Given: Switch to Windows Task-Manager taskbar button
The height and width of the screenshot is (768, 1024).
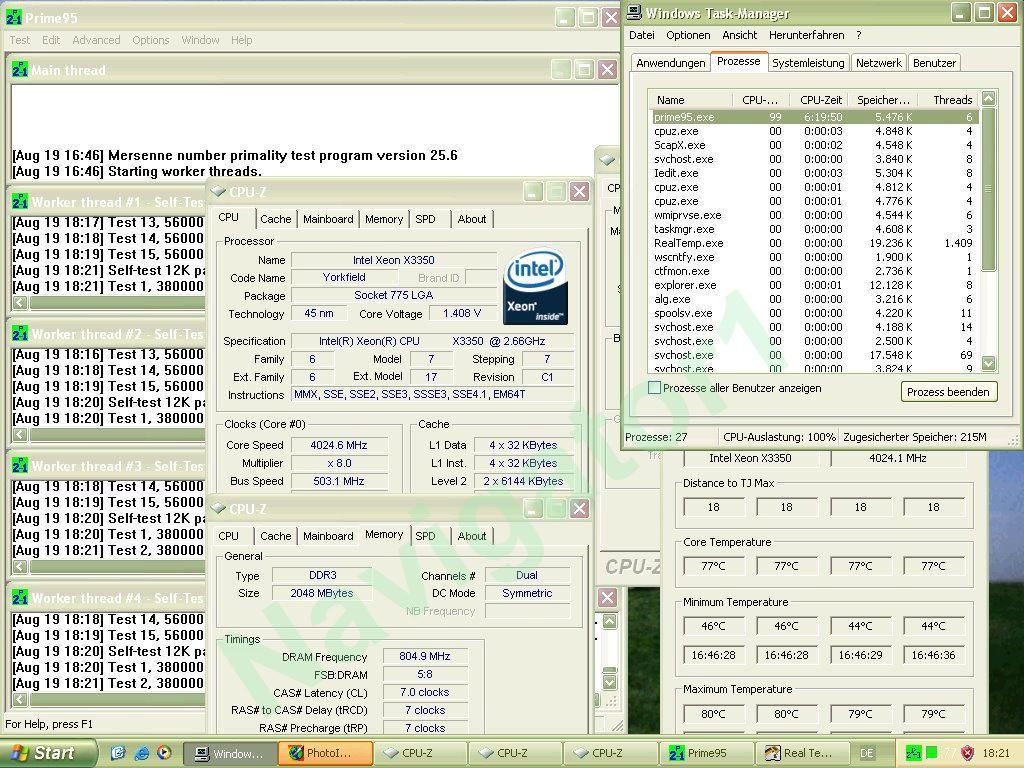Looking at the screenshot, I should pos(230,753).
